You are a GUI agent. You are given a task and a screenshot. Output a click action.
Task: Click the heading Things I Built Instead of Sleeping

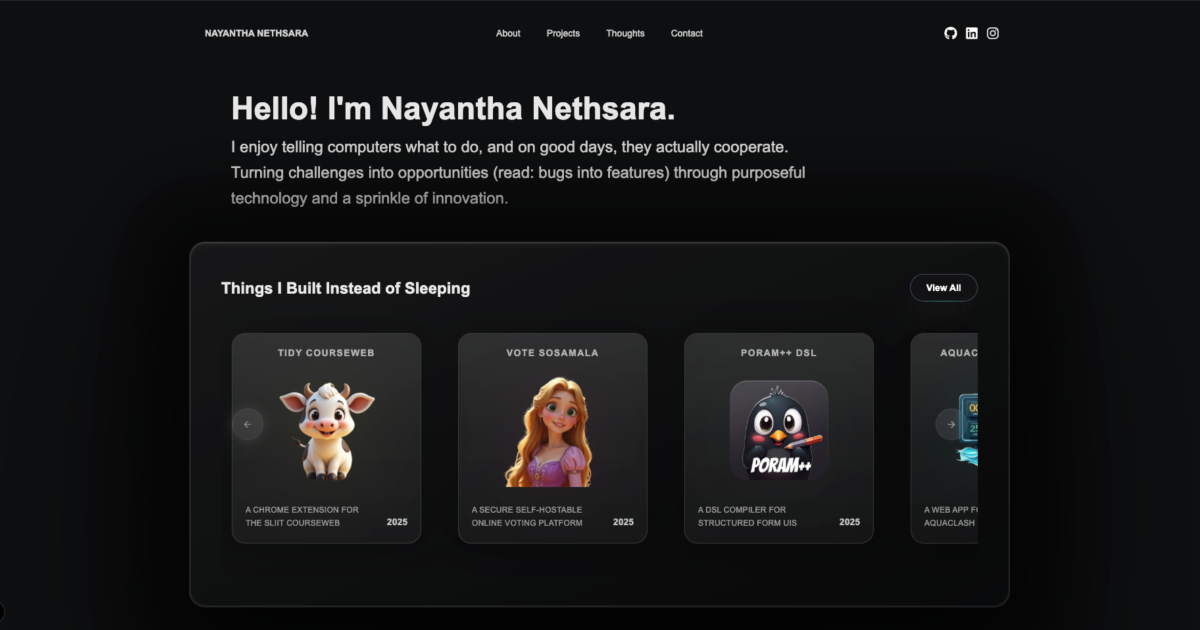[x=345, y=288]
